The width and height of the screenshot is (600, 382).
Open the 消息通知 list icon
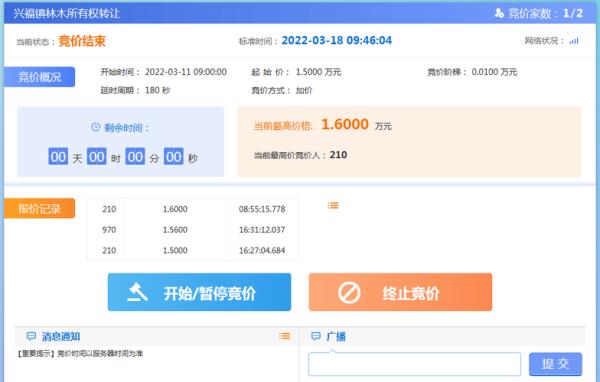(285, 336)
